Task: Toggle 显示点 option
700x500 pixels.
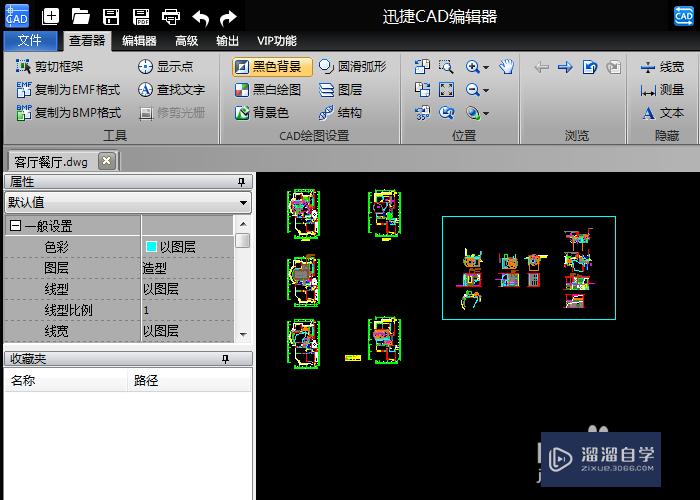Action: 165,67
